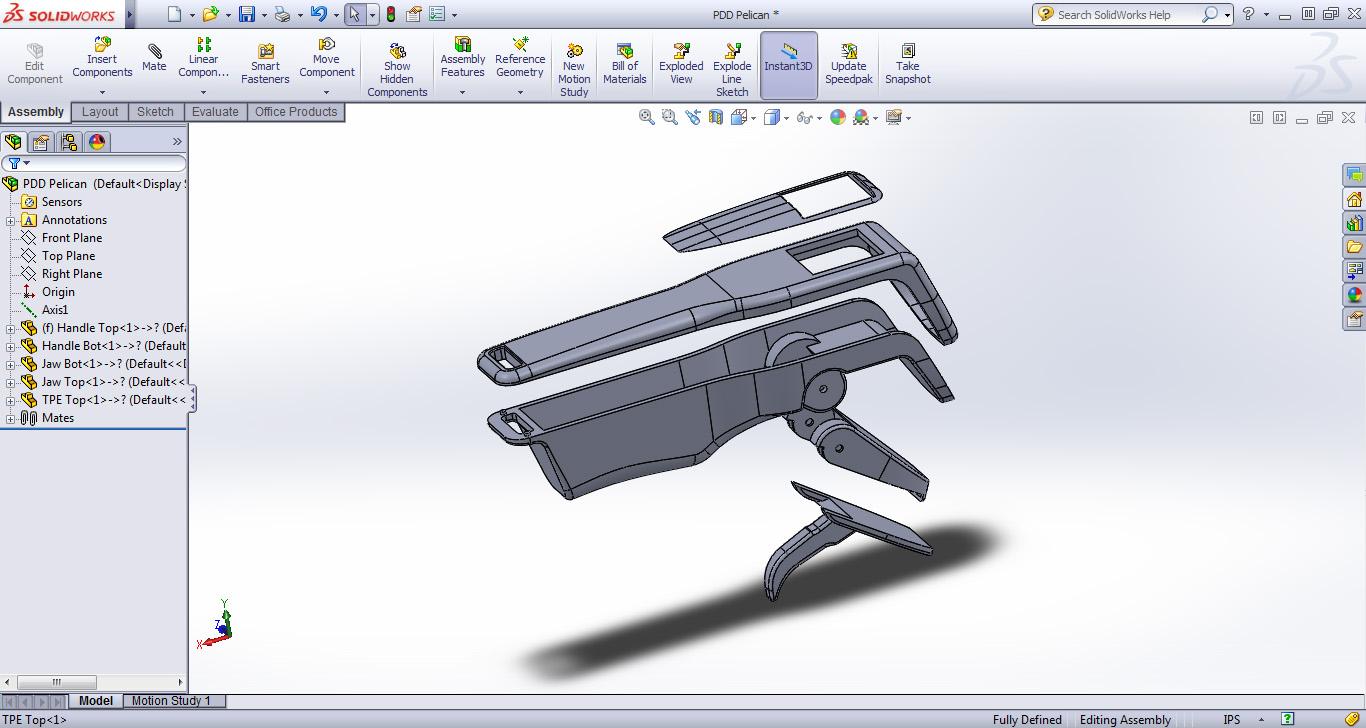Click Show Hidden Components
The image size is (1366, 728).
(397, 70)
